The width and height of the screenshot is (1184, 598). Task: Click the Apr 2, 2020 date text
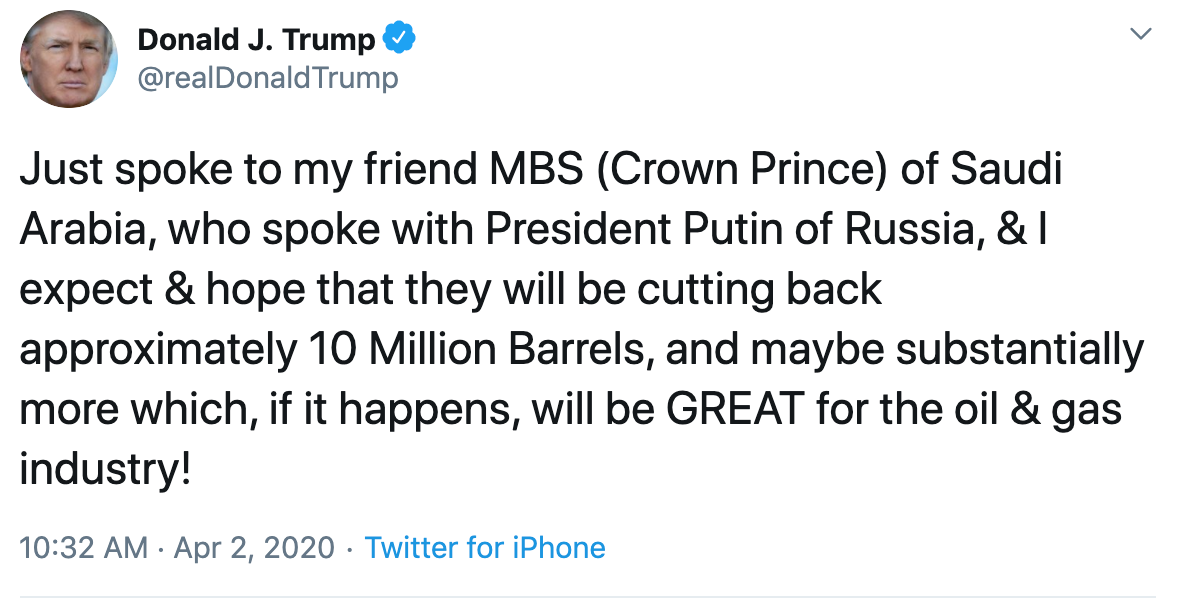coord(254,548)
